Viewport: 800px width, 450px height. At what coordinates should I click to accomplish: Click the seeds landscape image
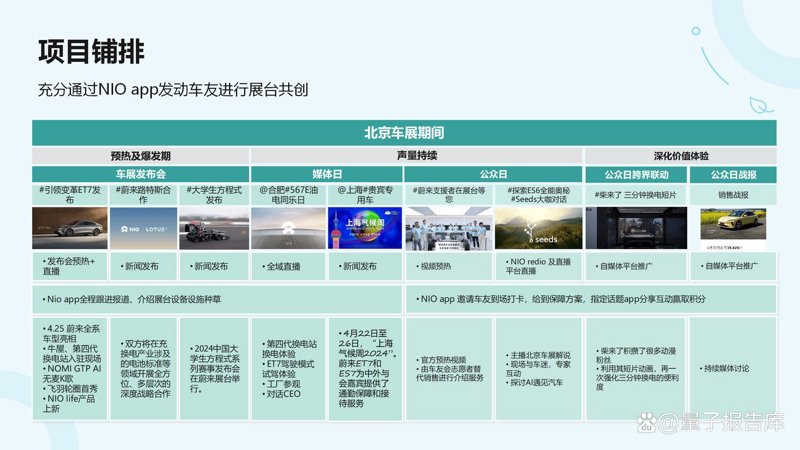538,228
